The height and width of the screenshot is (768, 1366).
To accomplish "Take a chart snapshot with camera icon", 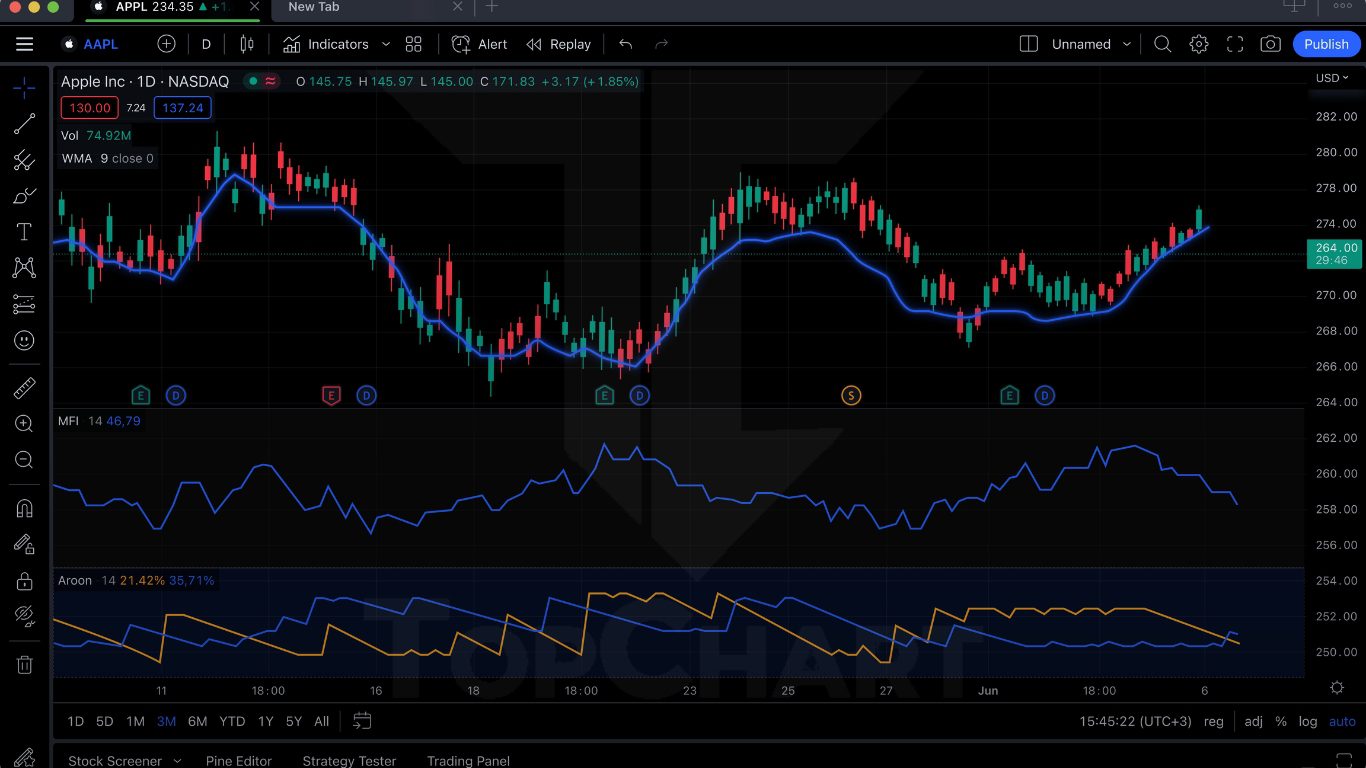I will click(1270, 44).
